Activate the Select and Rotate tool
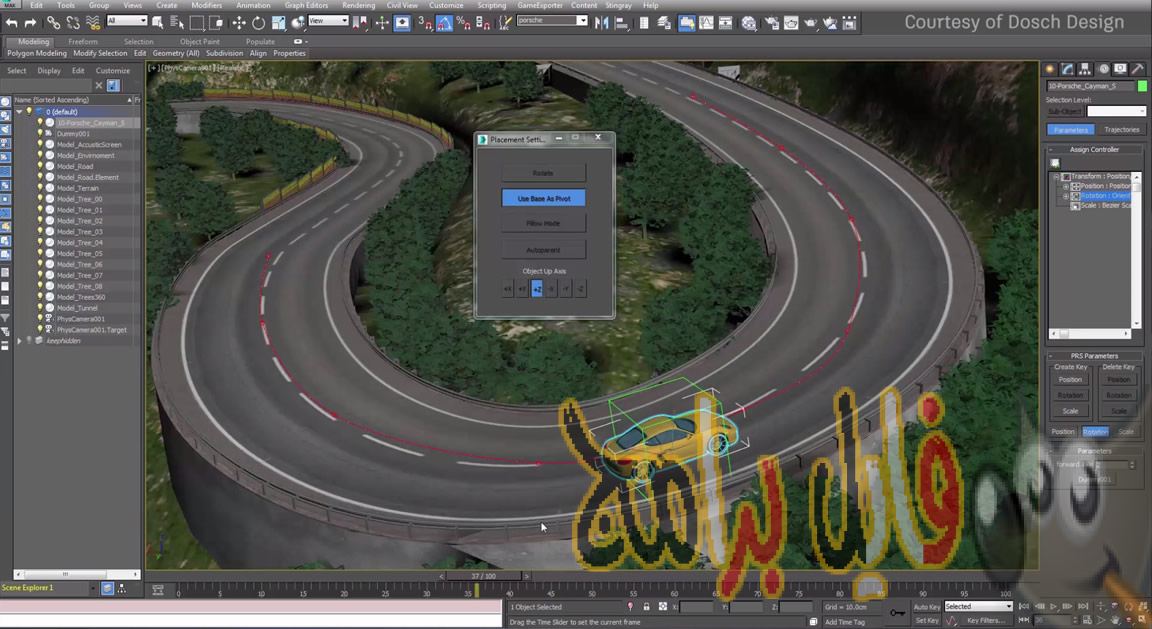This screenshot has width=1152, height=629. click(258, 23)
